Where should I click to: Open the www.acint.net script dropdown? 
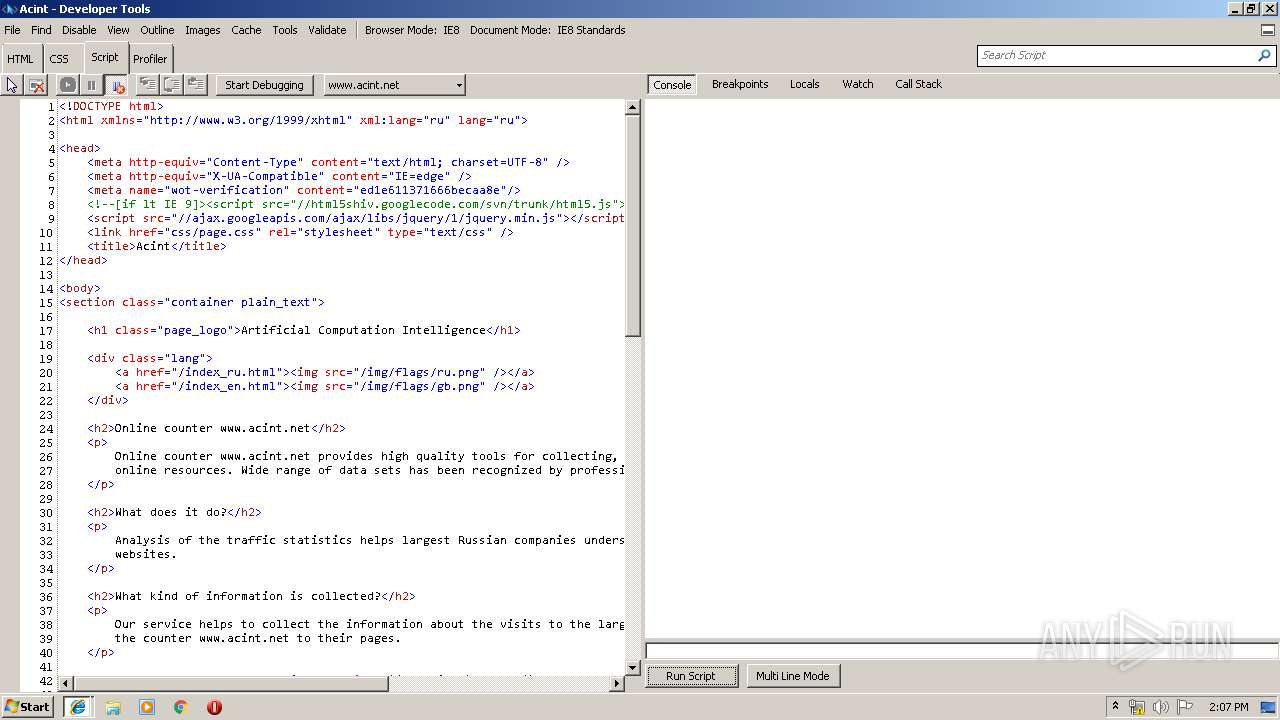(394, 85)
